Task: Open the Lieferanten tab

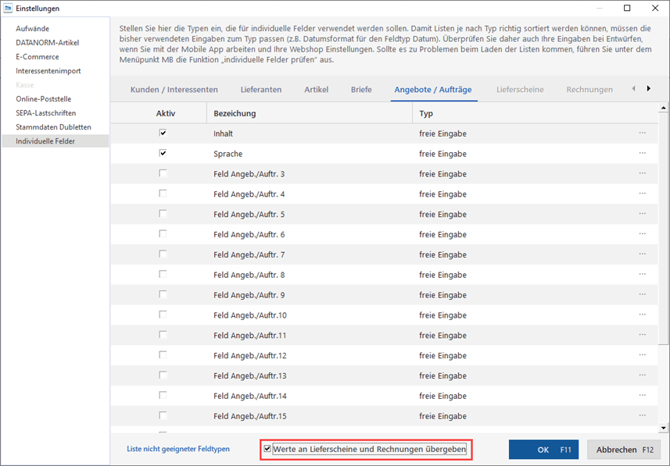Action: [x=261, y=90]
